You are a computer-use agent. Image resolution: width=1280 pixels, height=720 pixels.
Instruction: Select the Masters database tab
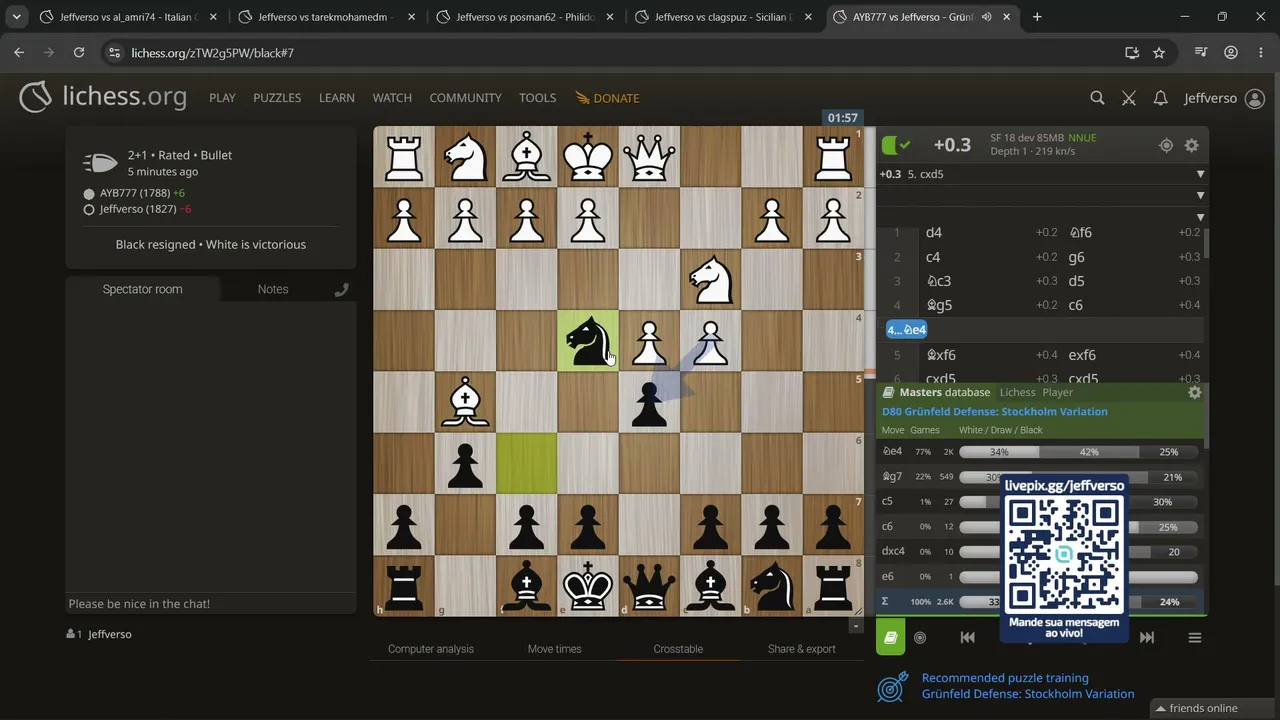(x=936, y=393)
